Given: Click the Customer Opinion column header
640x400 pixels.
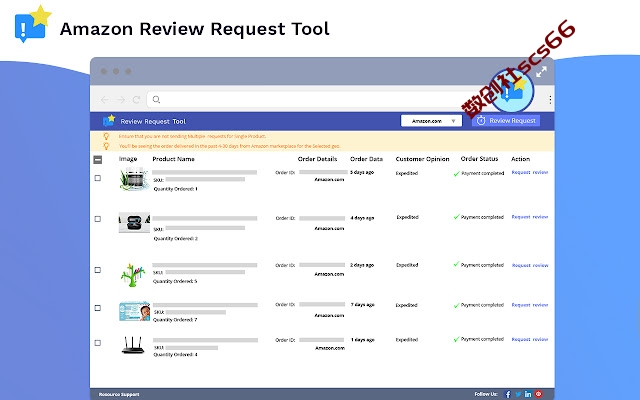Looking at the screenshot, I should 422,159.
